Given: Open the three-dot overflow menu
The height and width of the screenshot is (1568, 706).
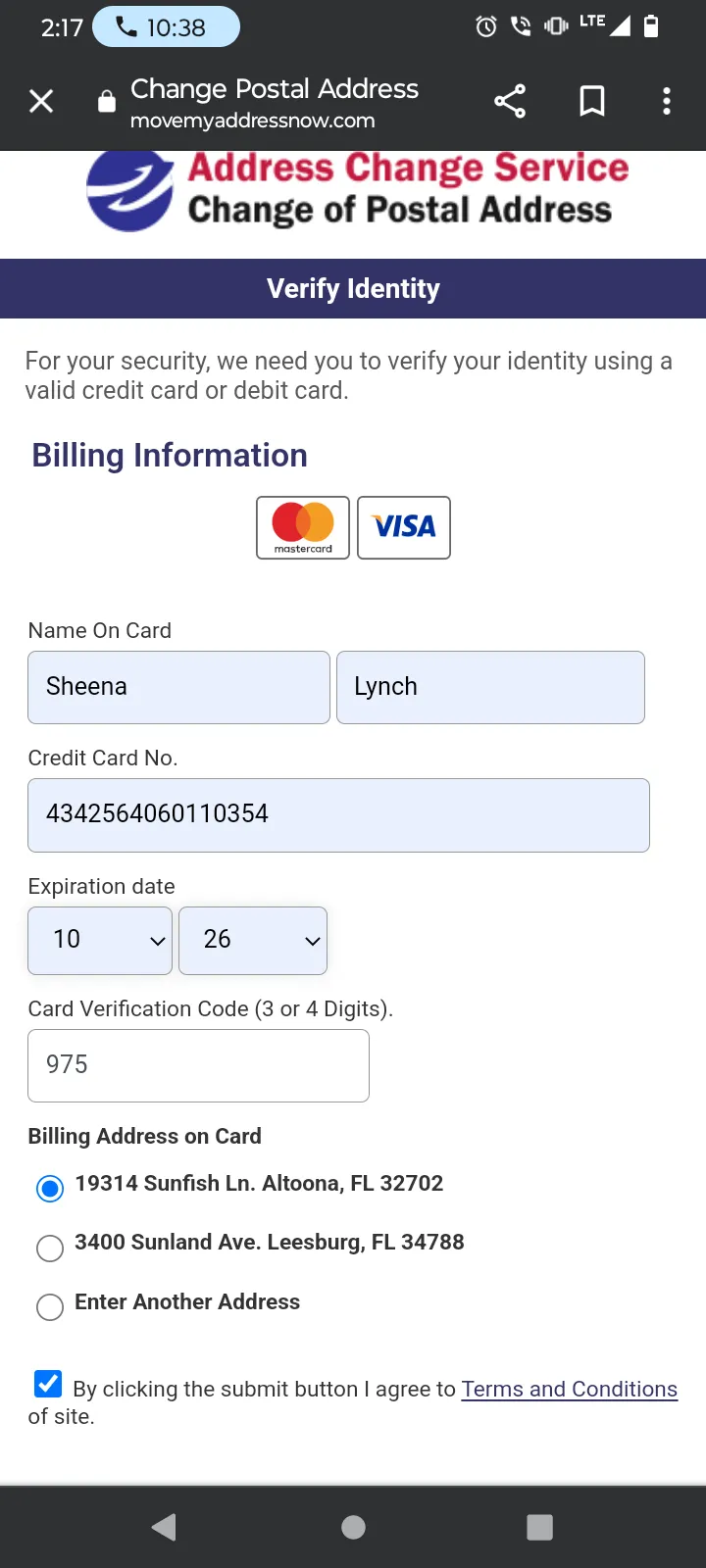Looking at the screenshot, I should coord(667,101).
